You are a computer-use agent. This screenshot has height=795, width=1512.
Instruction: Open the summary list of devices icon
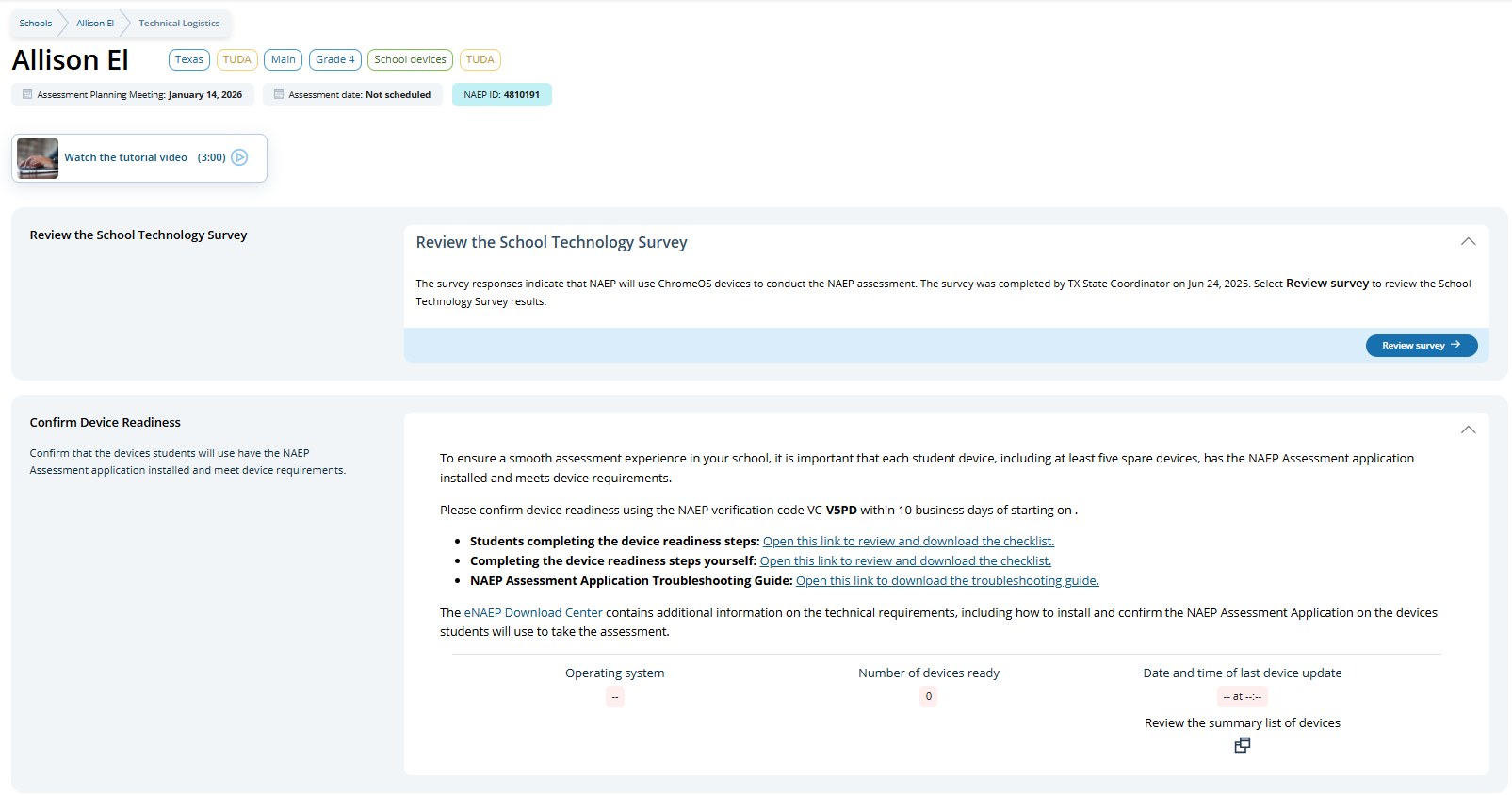click(x=1243, y=745)
